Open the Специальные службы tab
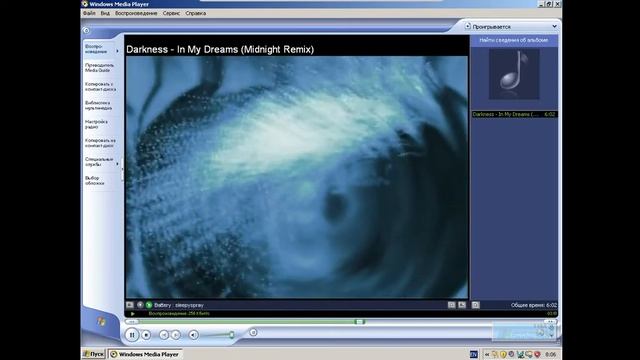This screenshot has width=640, height=360. click(99, 162)
